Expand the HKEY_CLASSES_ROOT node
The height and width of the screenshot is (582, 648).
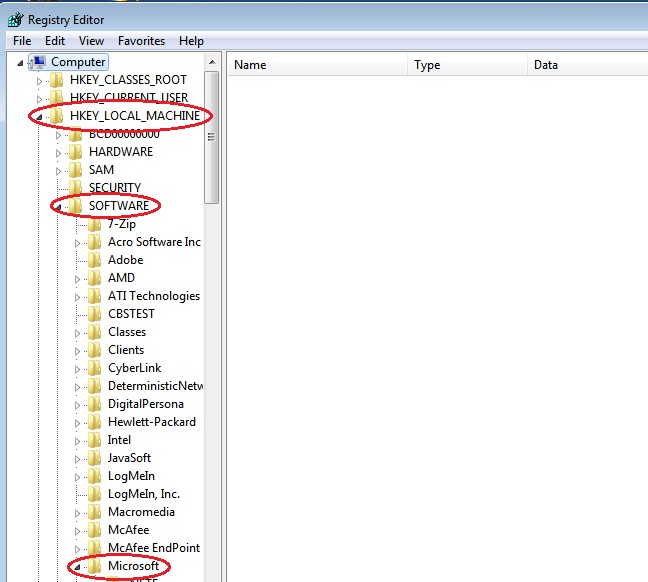pyautogui.click(x=39, y=81)
